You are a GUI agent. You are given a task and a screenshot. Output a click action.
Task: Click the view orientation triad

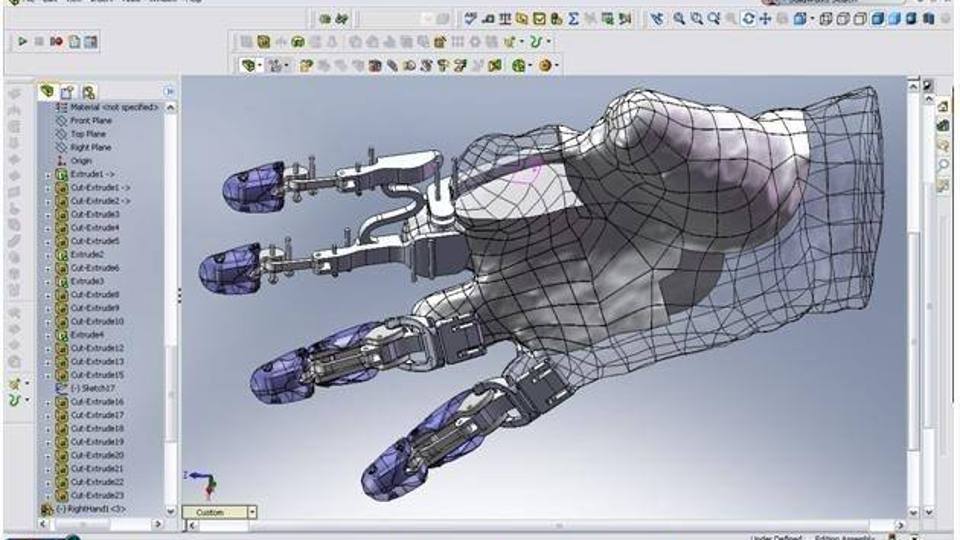[x=203, y=483]
